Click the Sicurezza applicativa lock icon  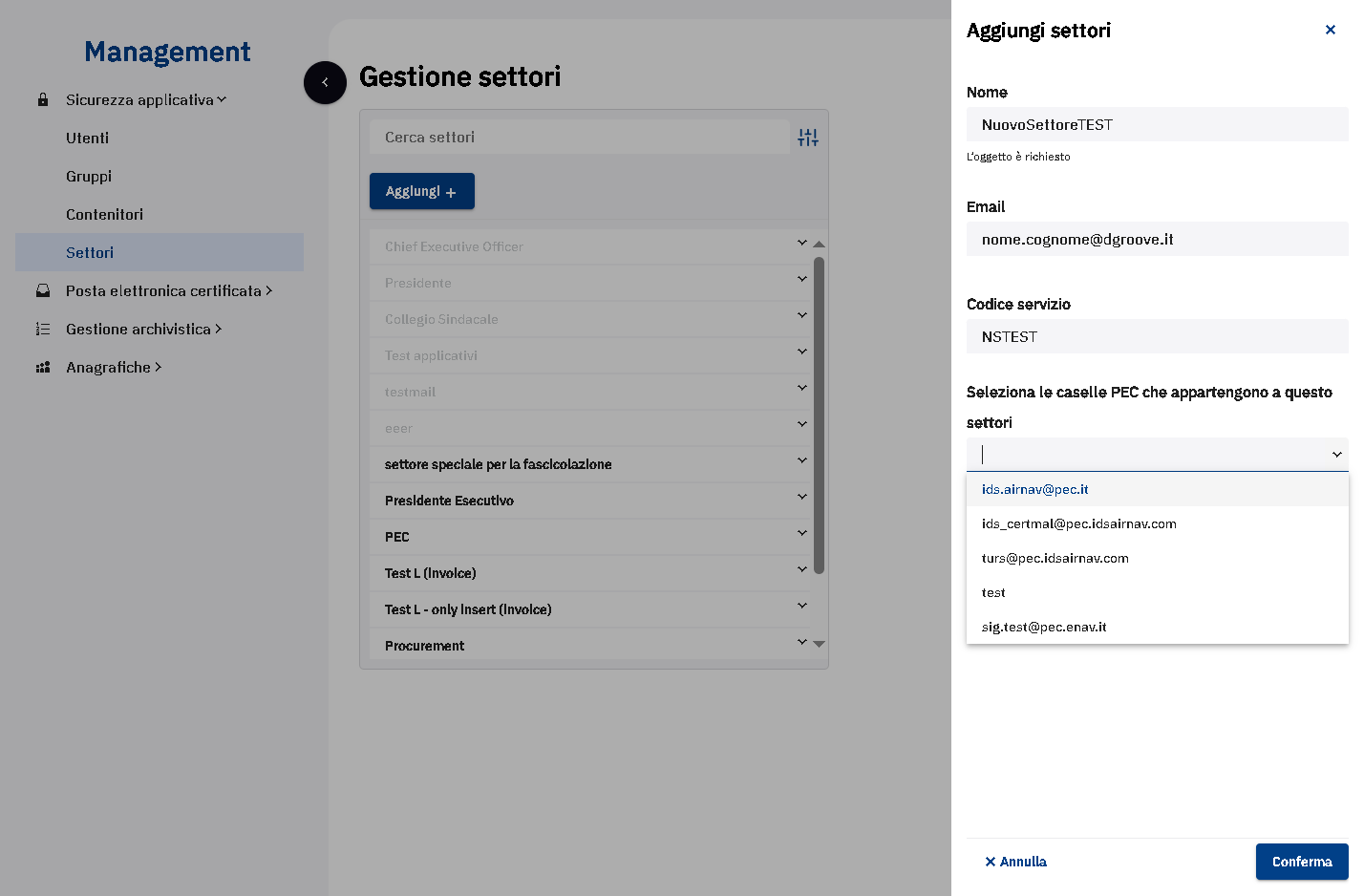click(x=43, y=99)
